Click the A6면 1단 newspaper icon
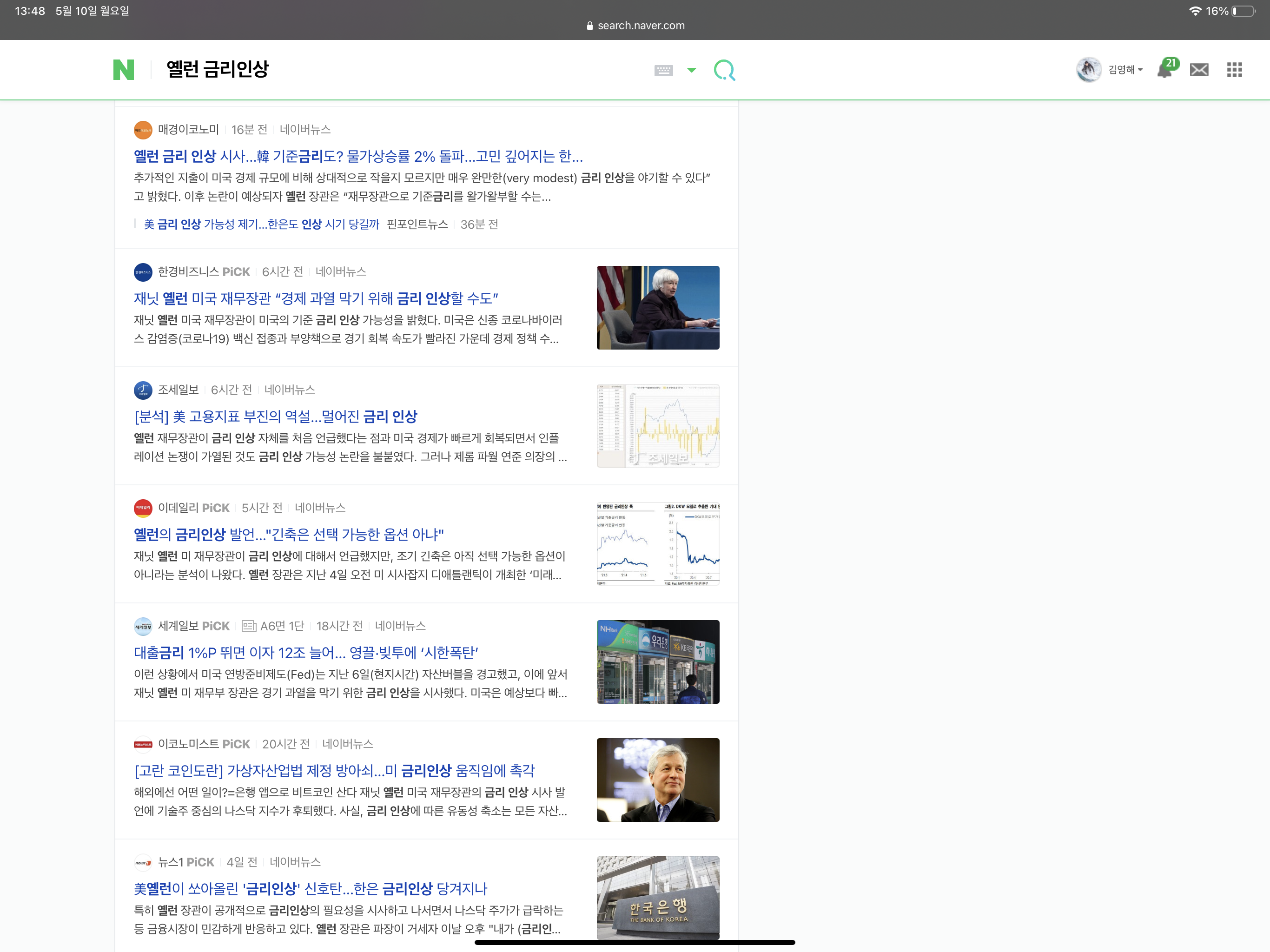Viewport: 1270px width, 952px height. click(x=249, y=626)
